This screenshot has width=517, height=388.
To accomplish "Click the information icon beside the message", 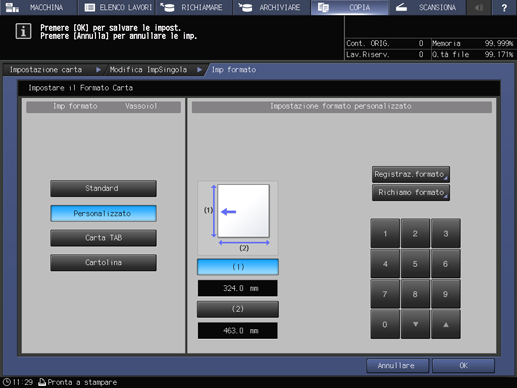I will click(23, 31).
